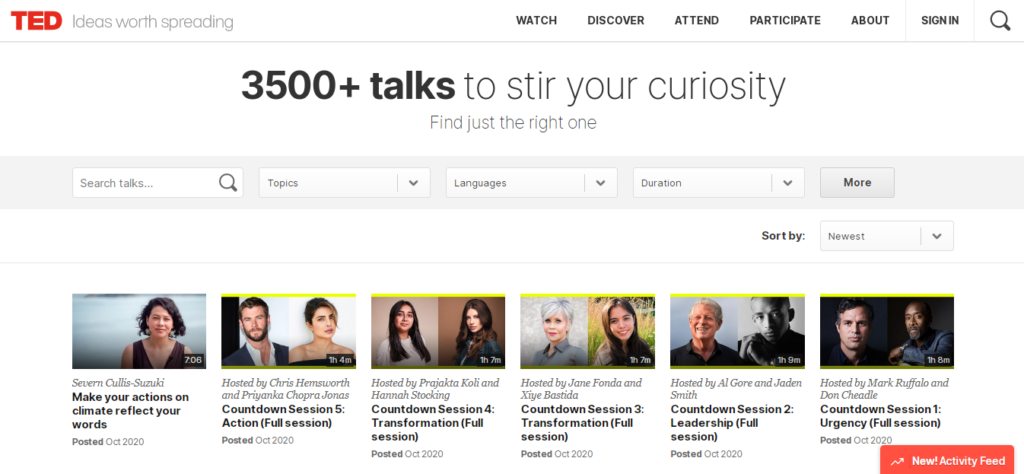
Task: Expand the Languages dropdown
Action: click(532, 183)
